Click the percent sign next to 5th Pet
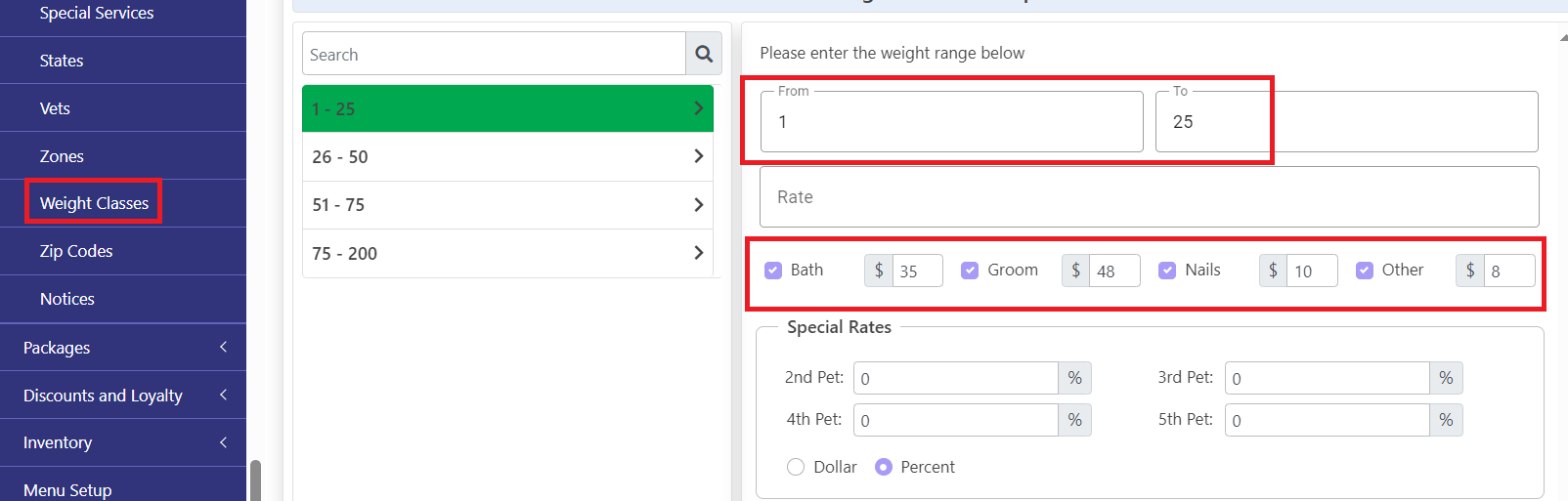 pyautogui.click(x=1446, y=420)
